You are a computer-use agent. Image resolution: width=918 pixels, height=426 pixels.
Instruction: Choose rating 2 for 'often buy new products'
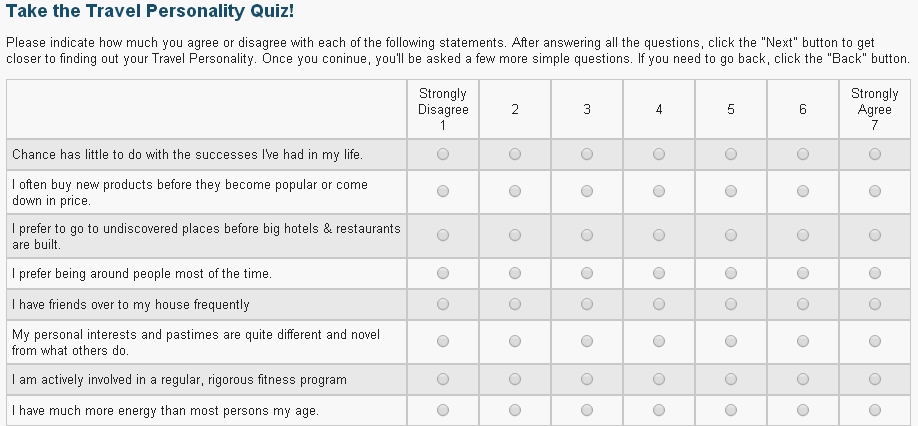[x=515, y=191]
